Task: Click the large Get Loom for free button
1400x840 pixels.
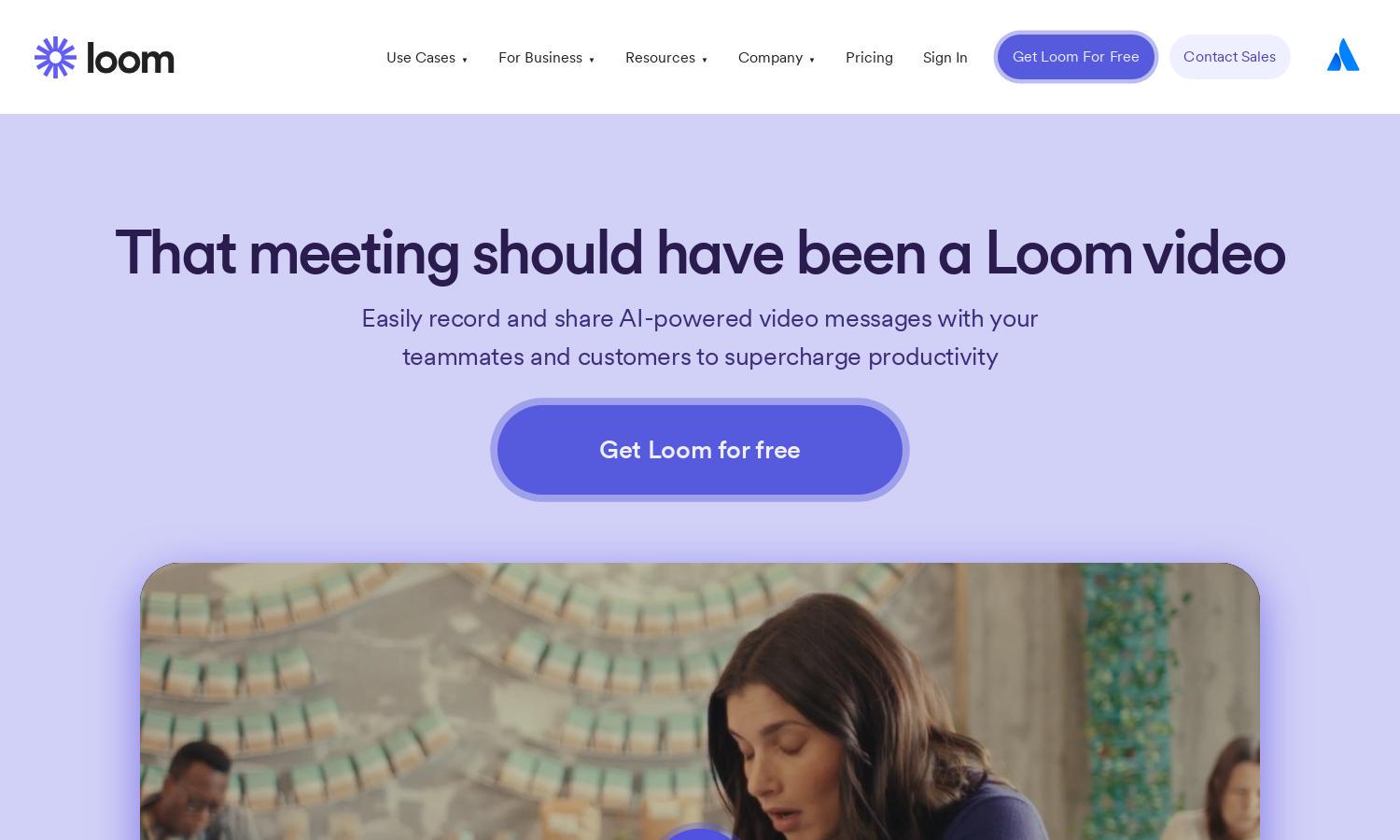Action: point(700,450)
